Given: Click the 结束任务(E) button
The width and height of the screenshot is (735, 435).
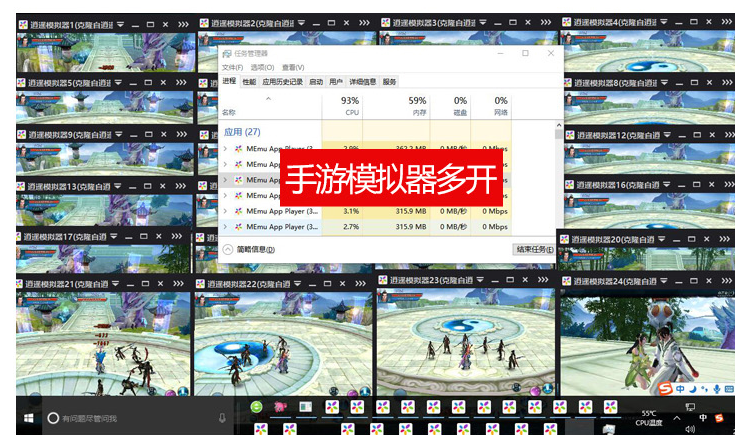Looking at the screenshot, I should pyautogui.click(x=534, y=249).
